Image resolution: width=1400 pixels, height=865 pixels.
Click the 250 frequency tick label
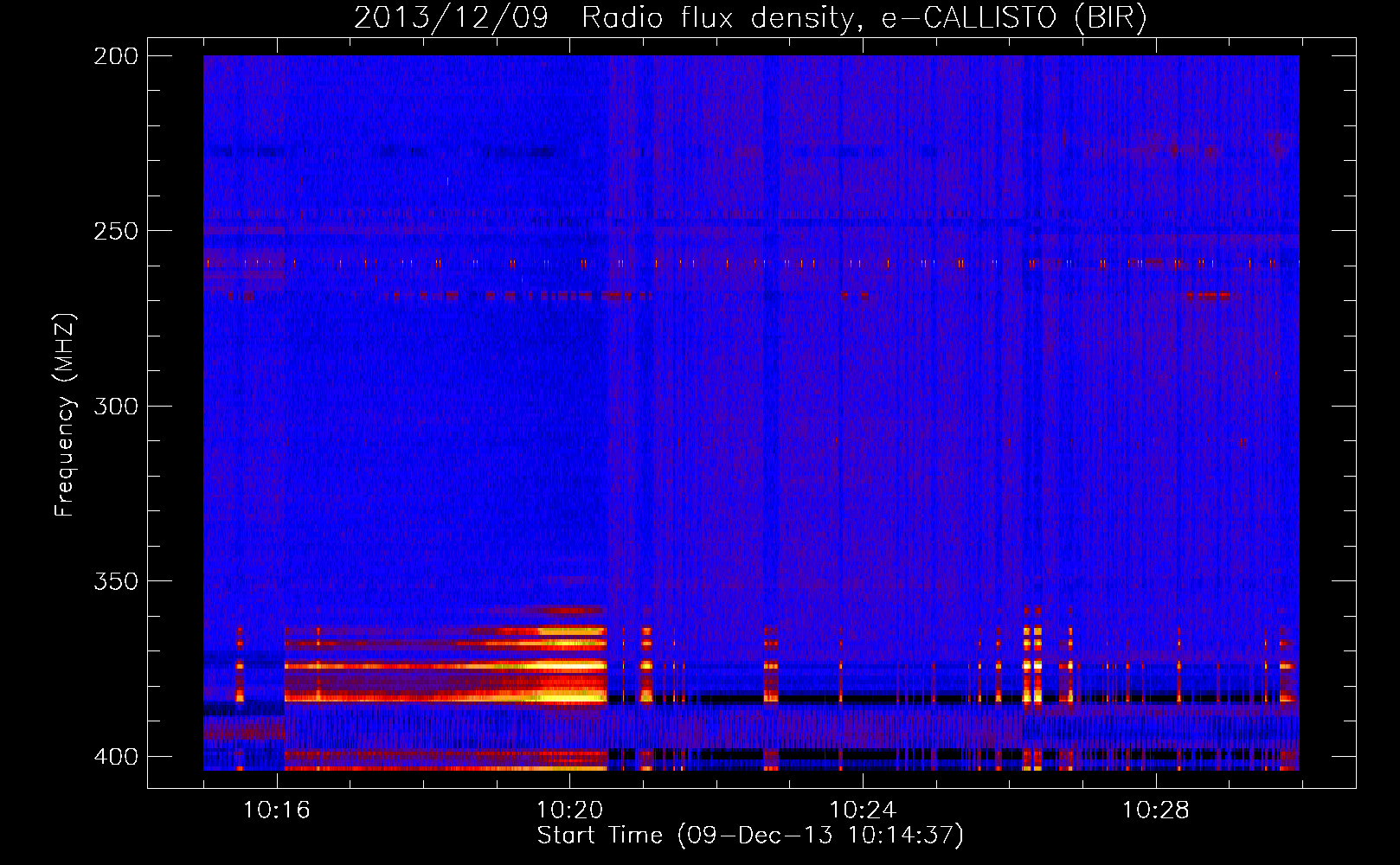[116, 231]
